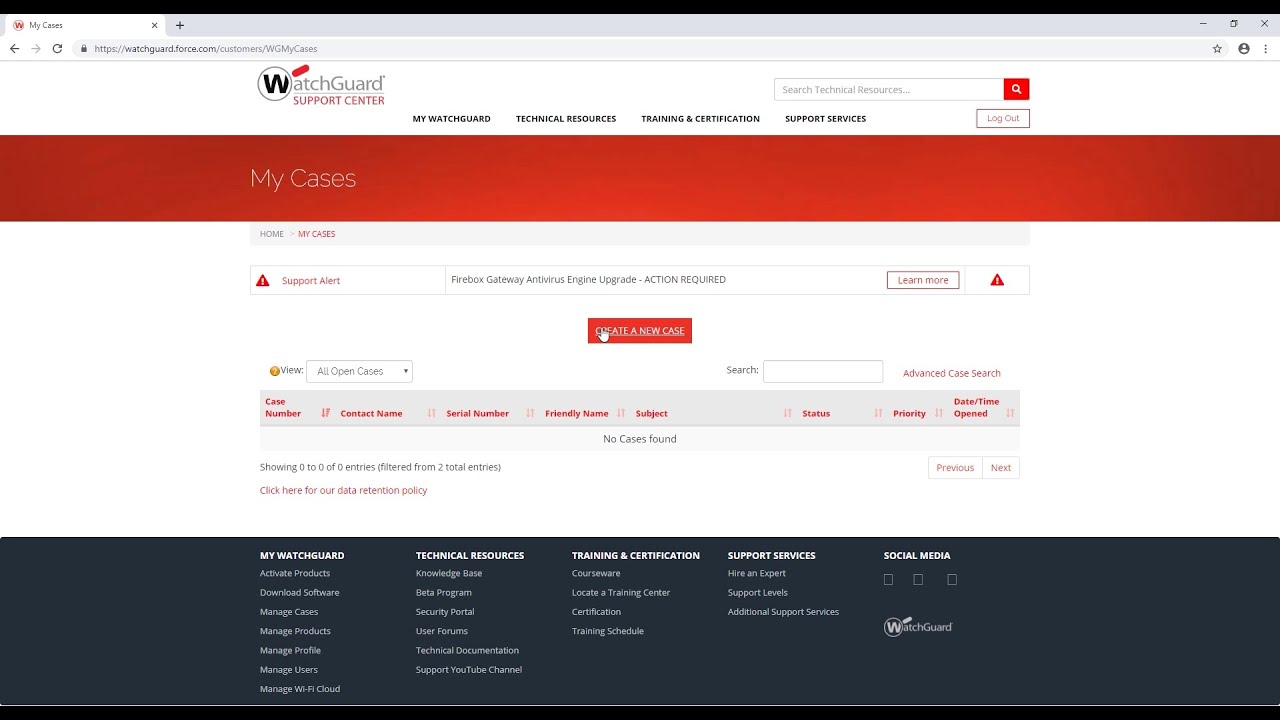Image resolution: width=1280 pixels, height=720 pixels.
Task: Sort by Status column arrows
Action: point(878,413)
